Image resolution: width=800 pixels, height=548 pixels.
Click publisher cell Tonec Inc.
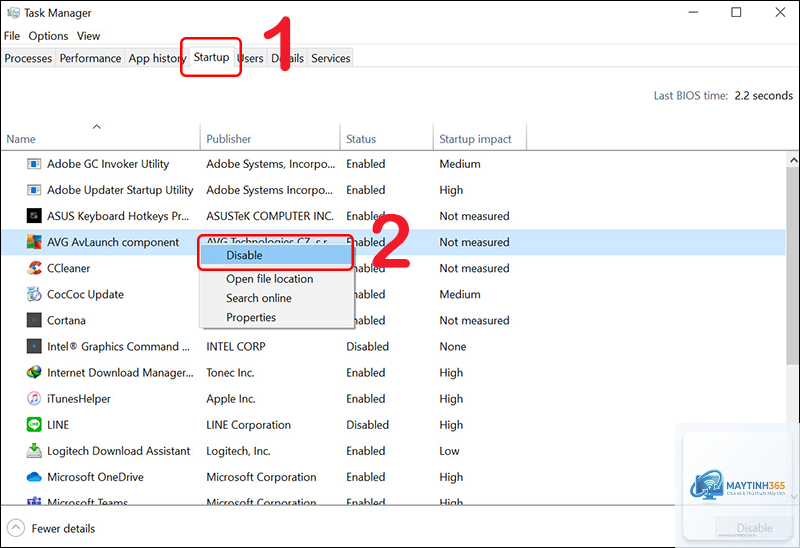coord(230,372)
